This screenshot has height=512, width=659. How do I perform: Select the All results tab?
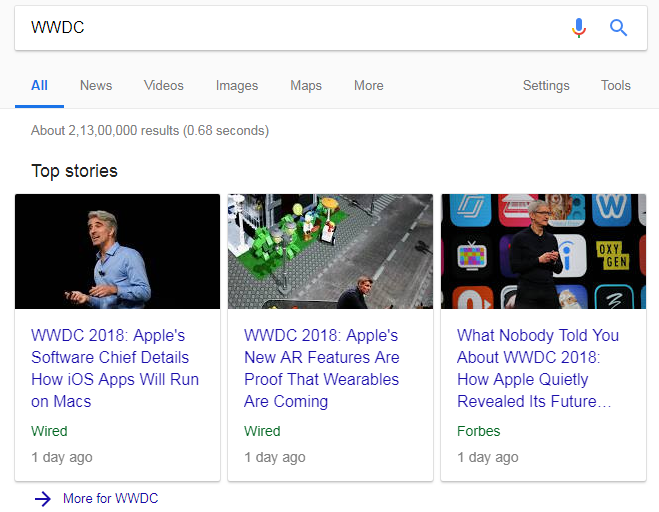point(39,85)
